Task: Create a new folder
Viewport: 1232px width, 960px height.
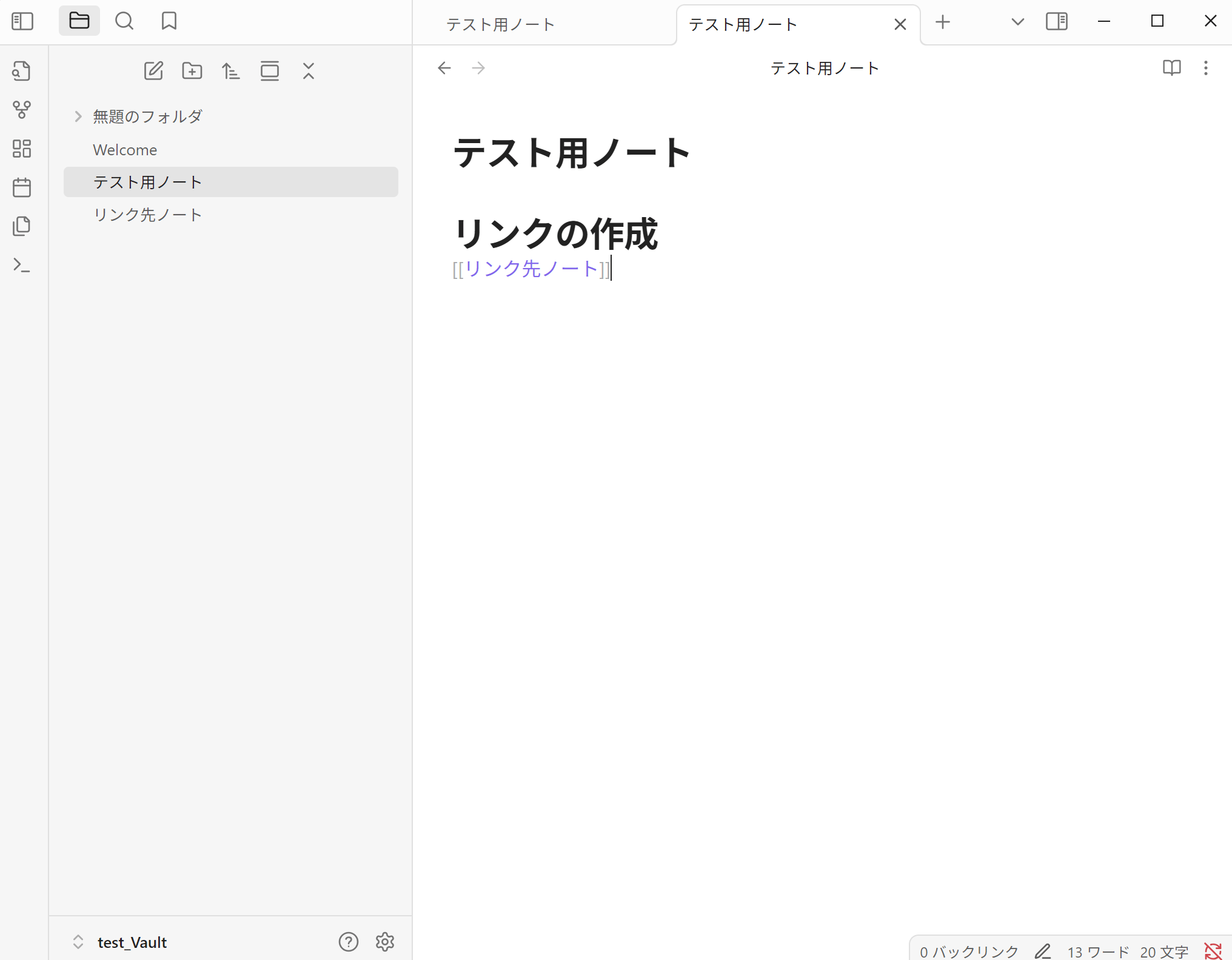Action: (x=192, y=71)
